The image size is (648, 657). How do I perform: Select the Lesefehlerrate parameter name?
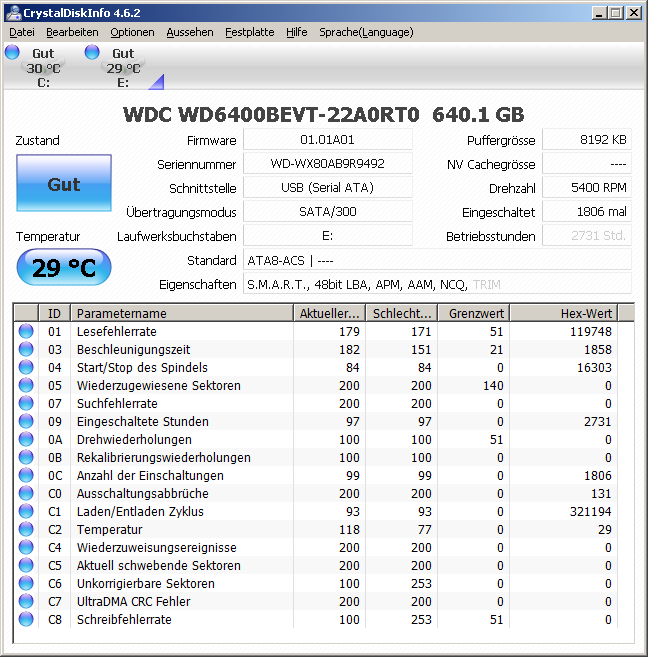116,331
